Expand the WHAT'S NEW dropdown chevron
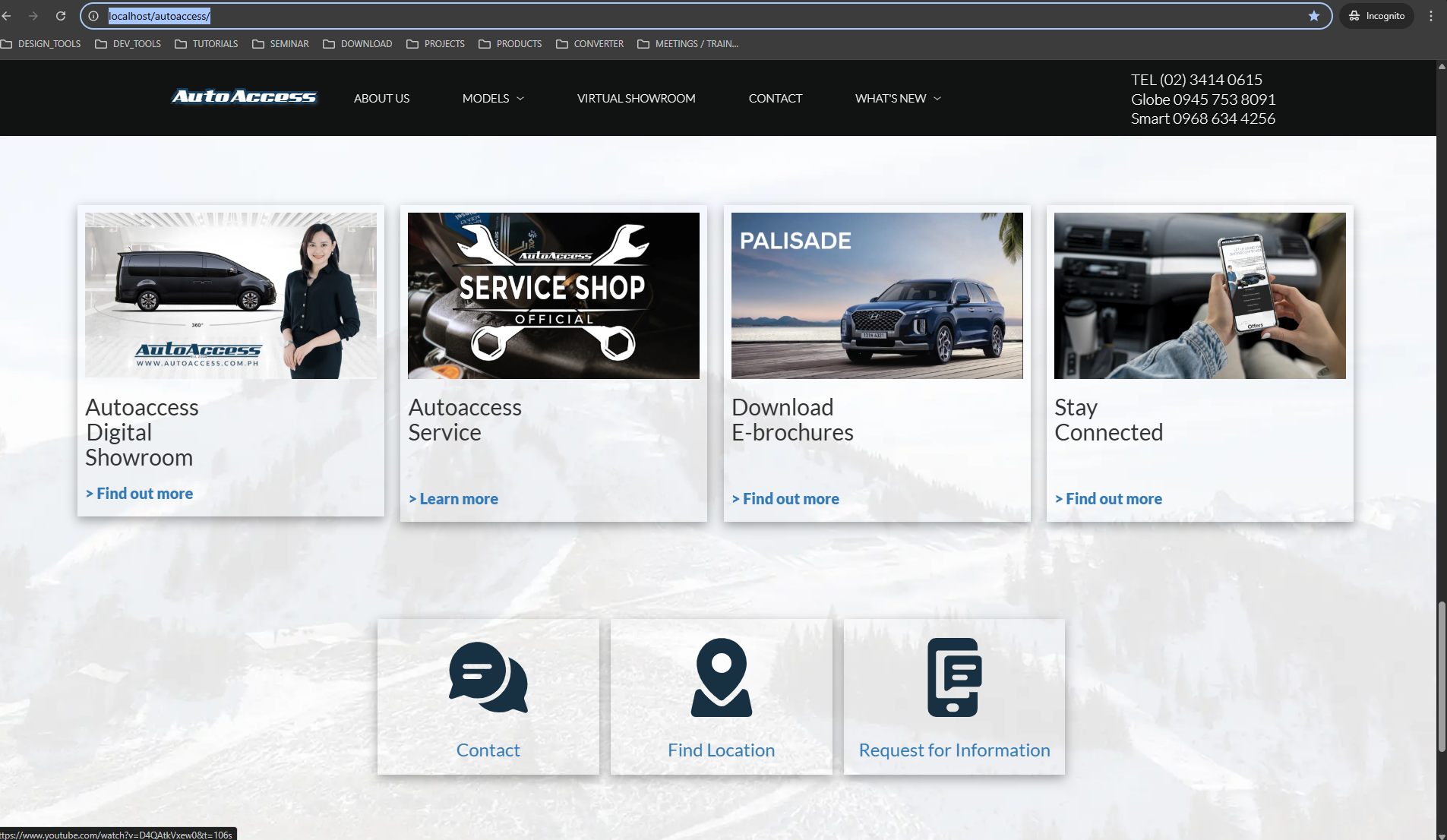1447x840 pixels. point(937,99)
